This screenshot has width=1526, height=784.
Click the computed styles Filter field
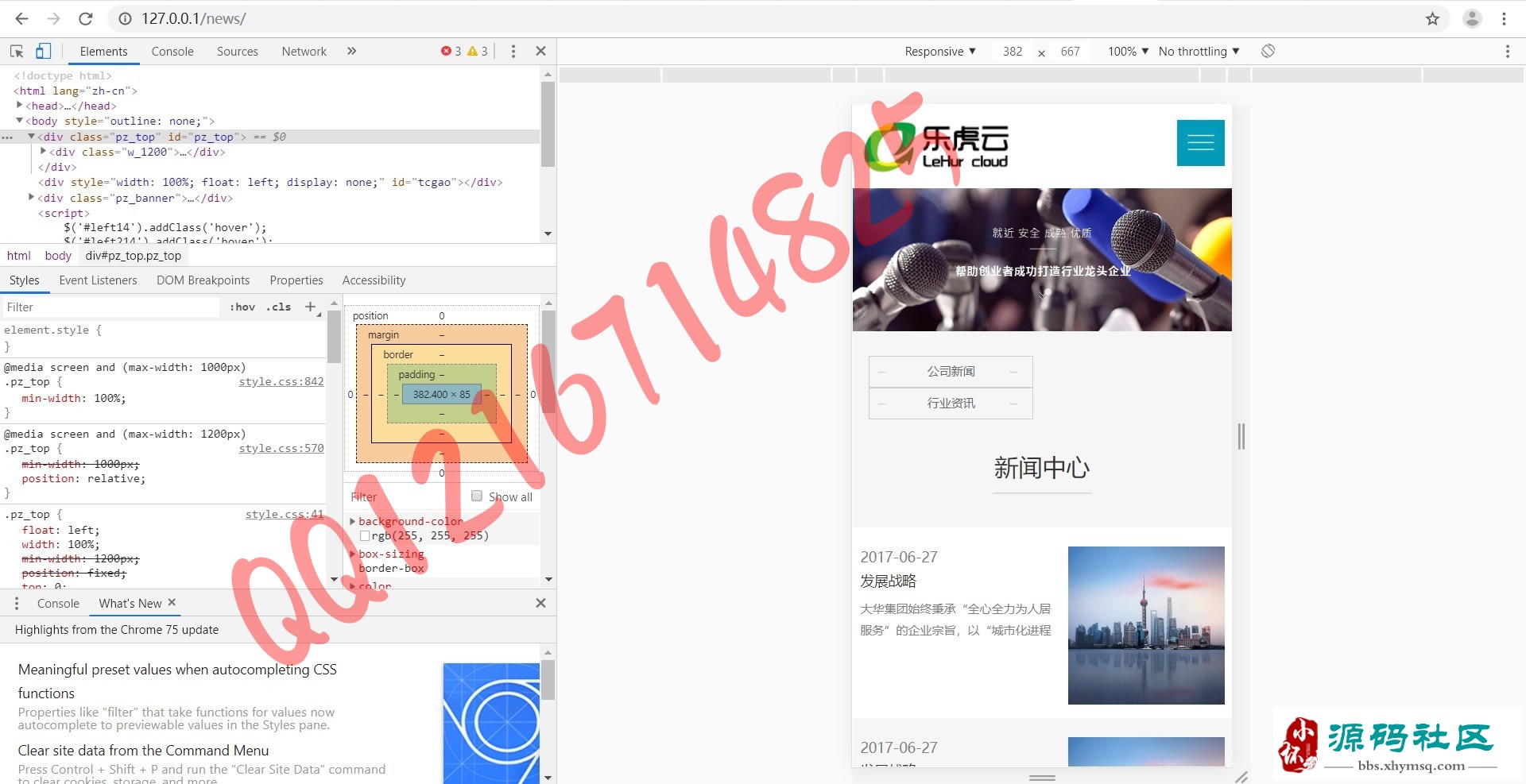point(405,497)
